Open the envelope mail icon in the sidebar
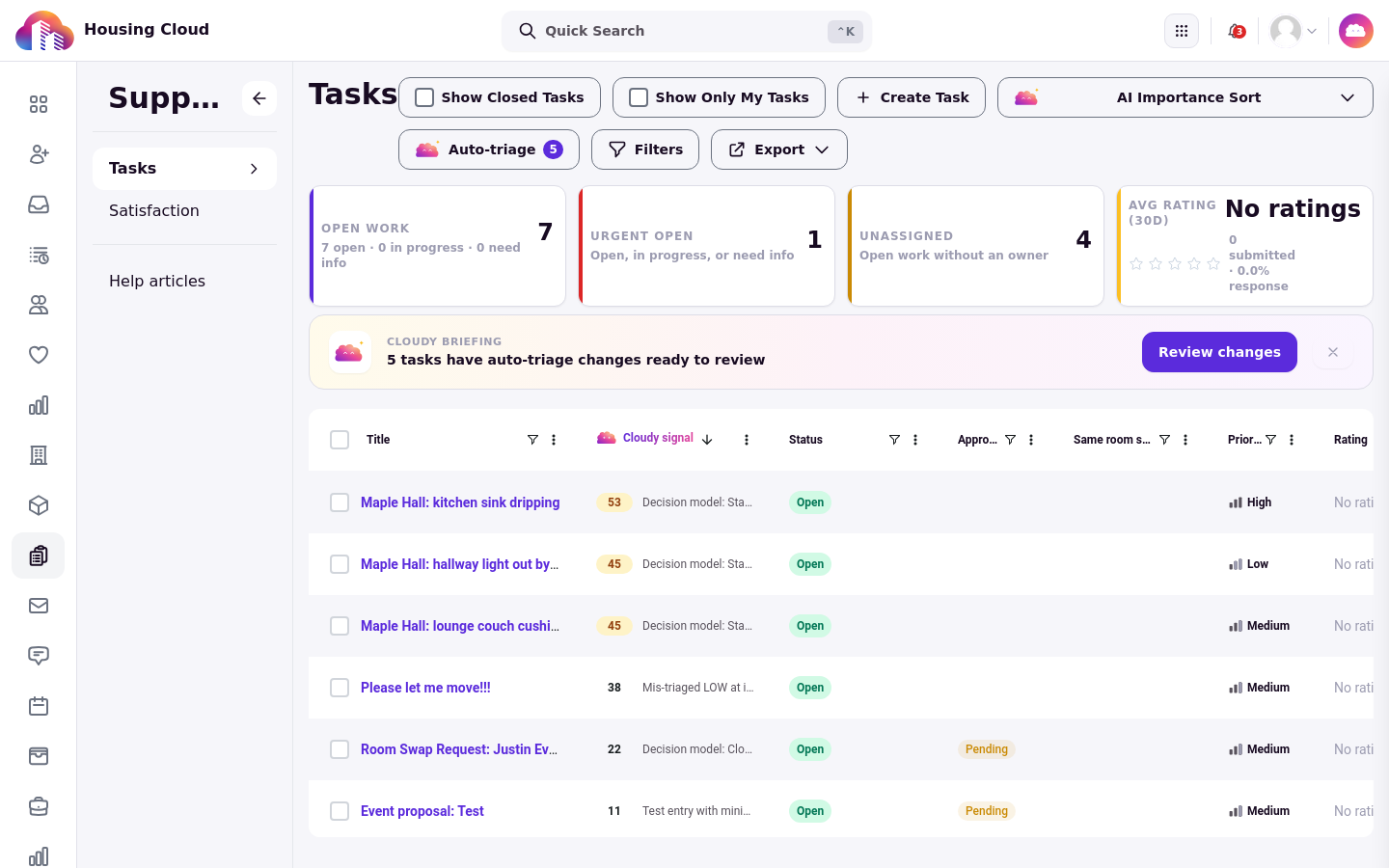 (x=39, y=606)
